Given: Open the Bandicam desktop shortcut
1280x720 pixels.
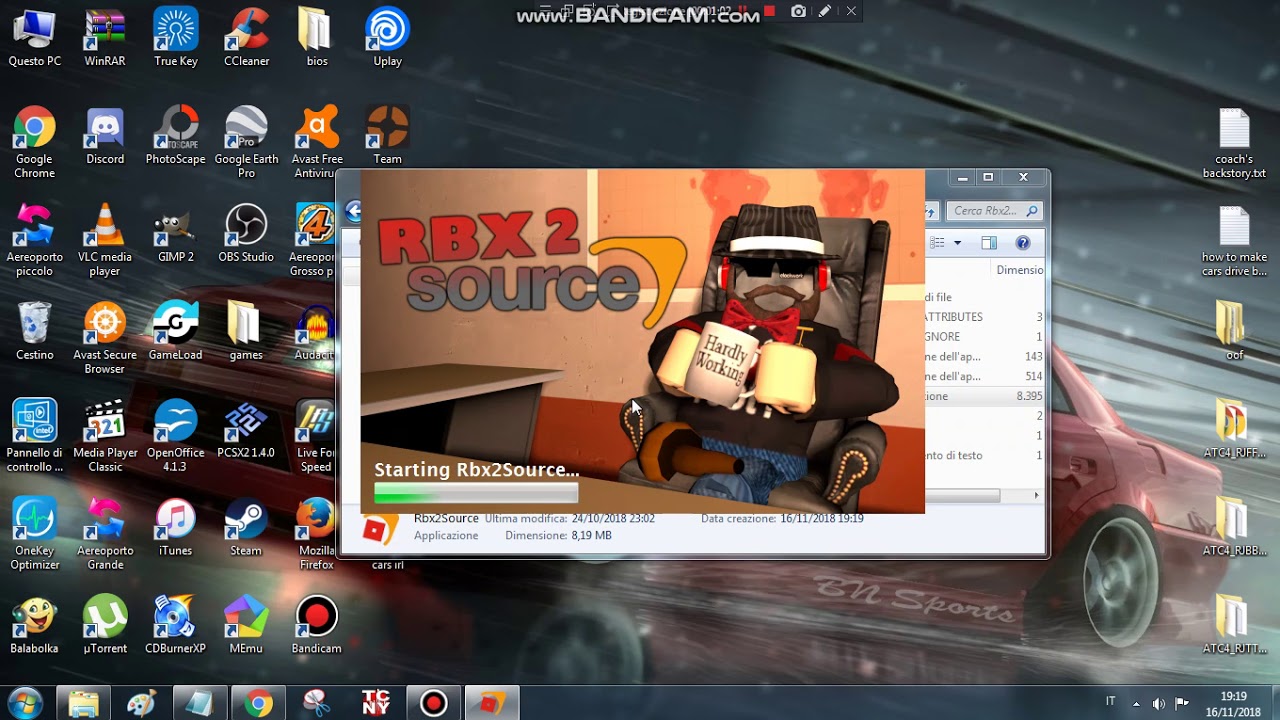Looking at the screenshot, I should tap(317, 625).
